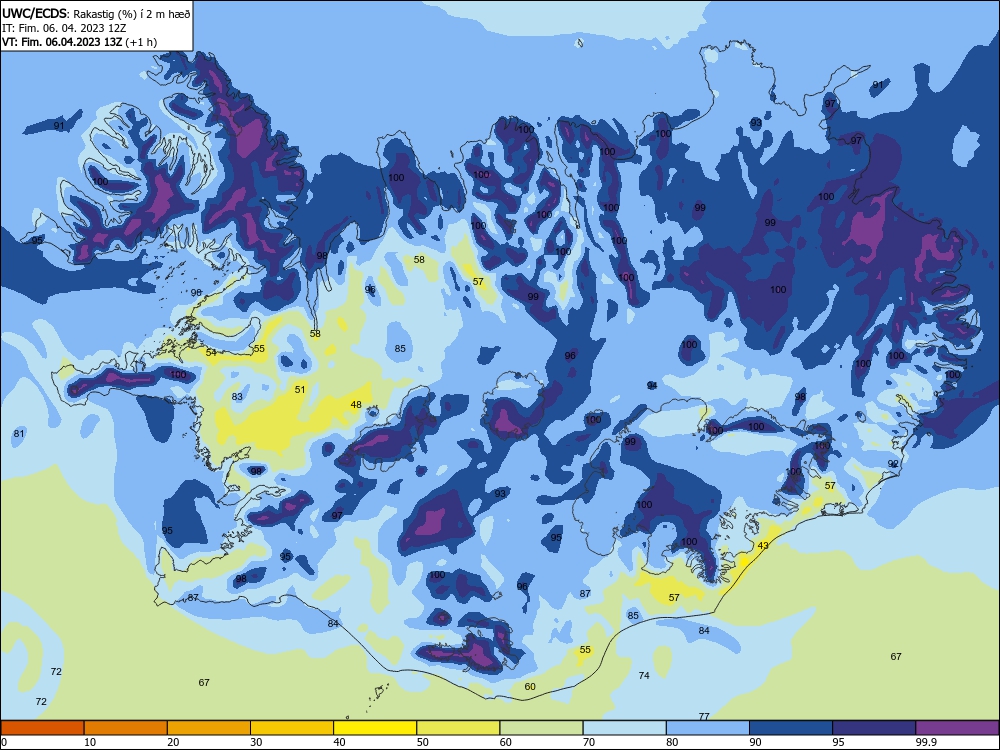This screenshot has width=1000, height=750.
Task: Click the legend tick label 99.9
Action: click(x=925, y=742)
